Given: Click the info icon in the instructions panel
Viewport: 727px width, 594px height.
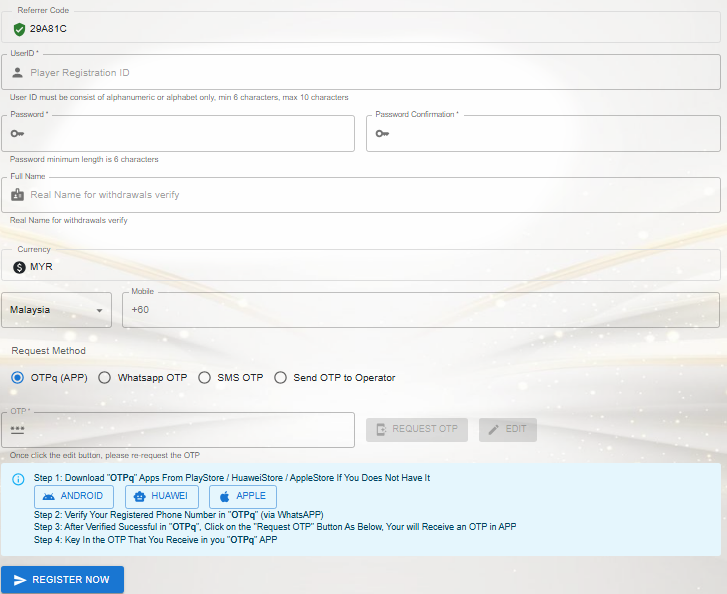Looking at the screenshot, I should [x=18, y=479].
